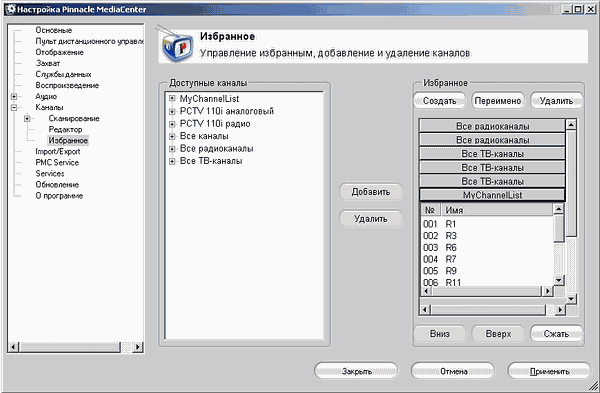Select the PCTV 110i аналоговый label
This screenshot has width=600, height=393.
coord(227,111)
